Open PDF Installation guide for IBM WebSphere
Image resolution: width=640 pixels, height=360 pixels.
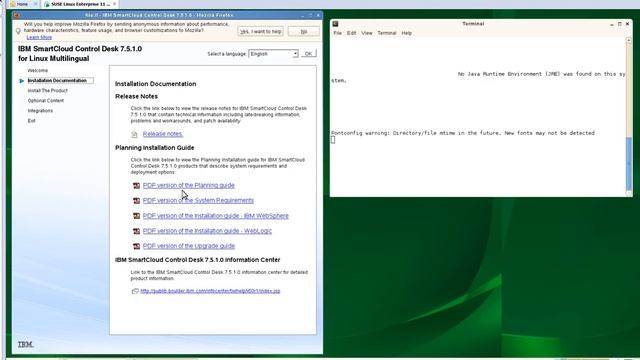[216, 216]
